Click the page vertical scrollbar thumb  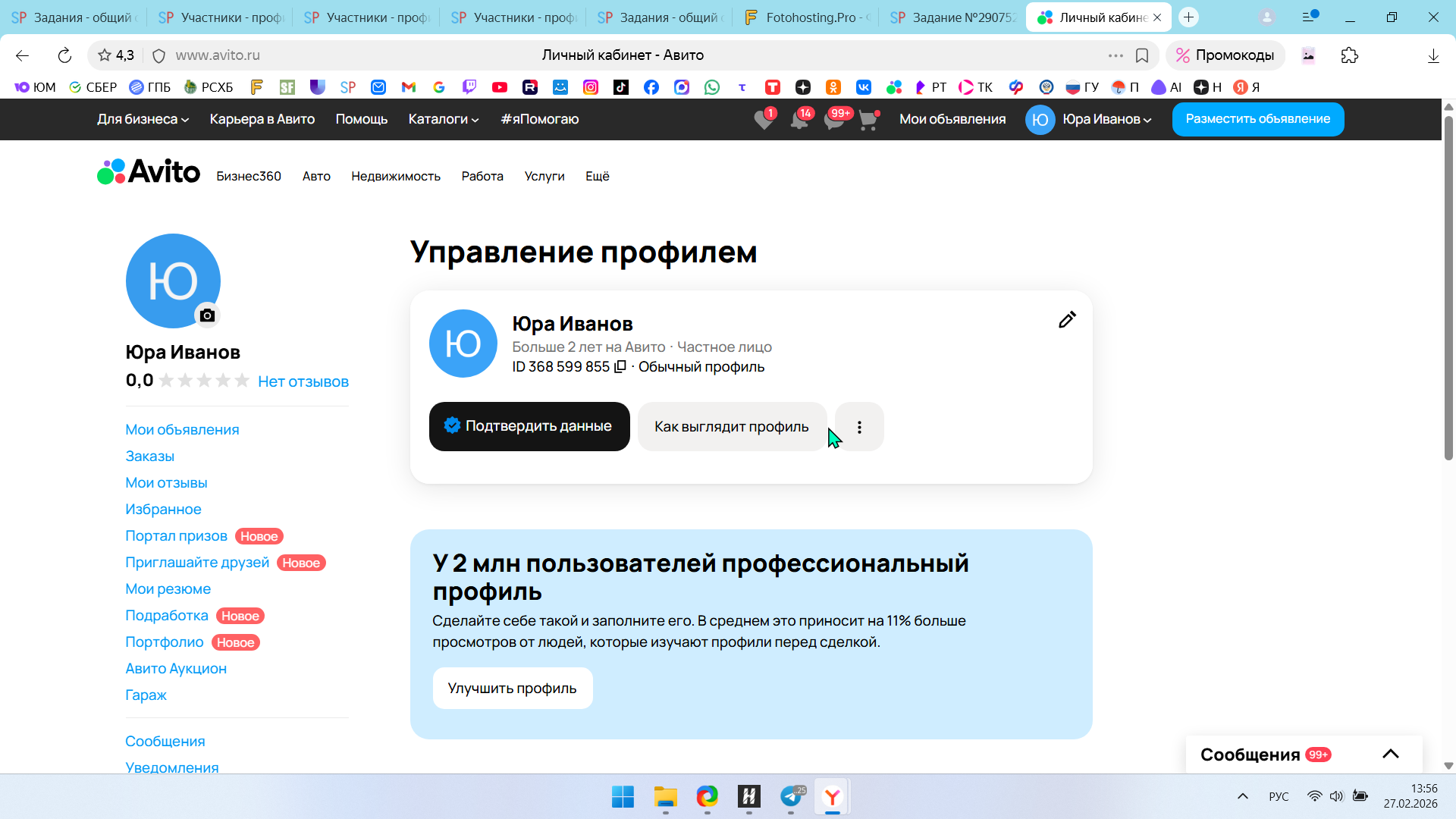coord(1448,288)
